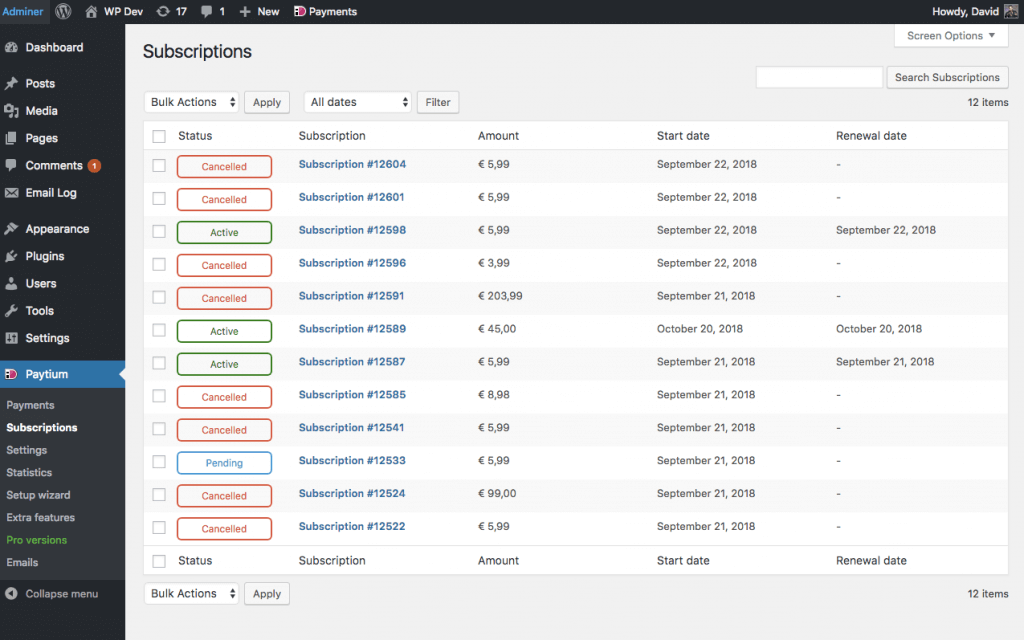Click the Collapse menu arrow icon
Image resolution: width=1024 pixels, height=640 pixels.
[x=12, y=593]
